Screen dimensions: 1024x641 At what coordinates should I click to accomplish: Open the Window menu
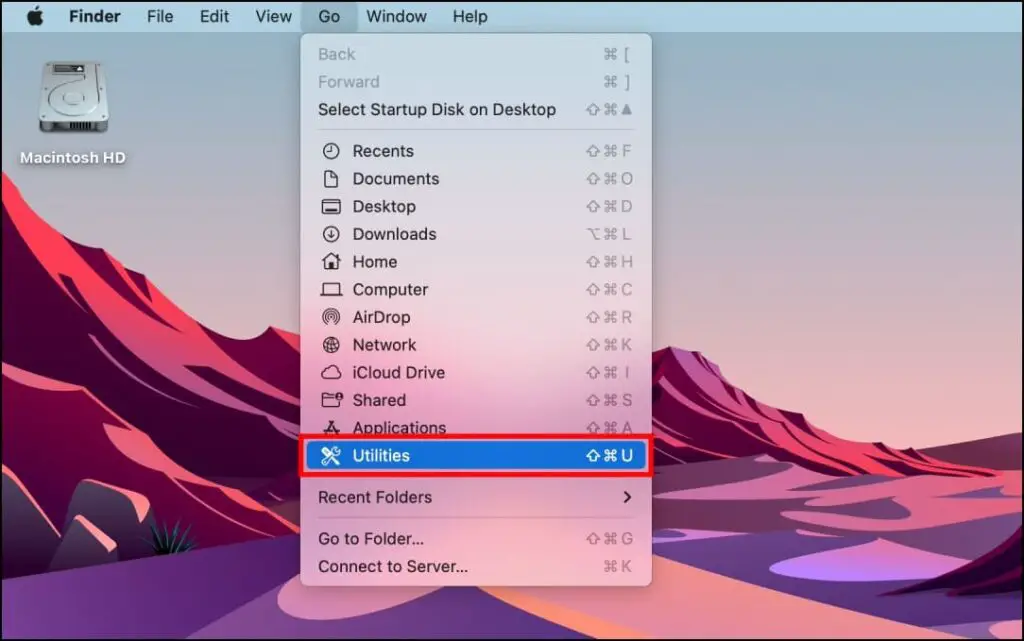pyautogui.click(x=396, y=16)
